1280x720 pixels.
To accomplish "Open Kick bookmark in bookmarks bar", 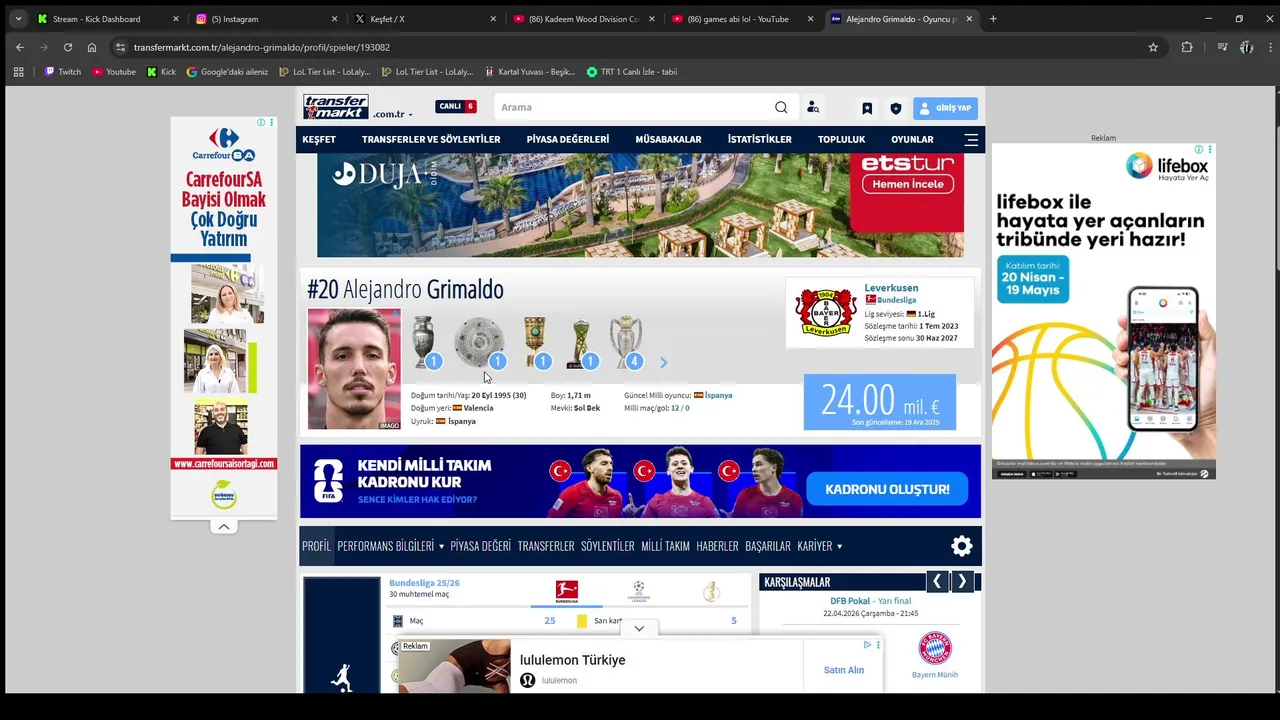I will 161,72.
